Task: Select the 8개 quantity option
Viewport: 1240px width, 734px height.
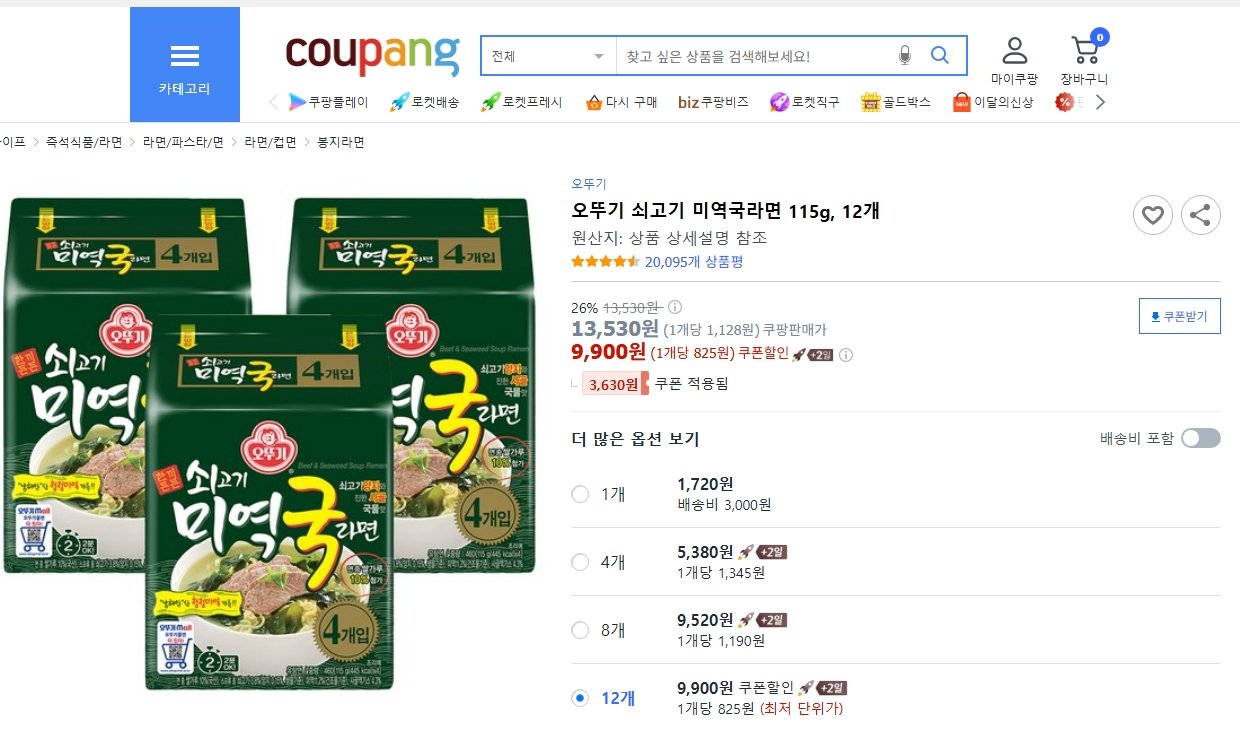Action: pyautogui.click(x=580, y=630)
